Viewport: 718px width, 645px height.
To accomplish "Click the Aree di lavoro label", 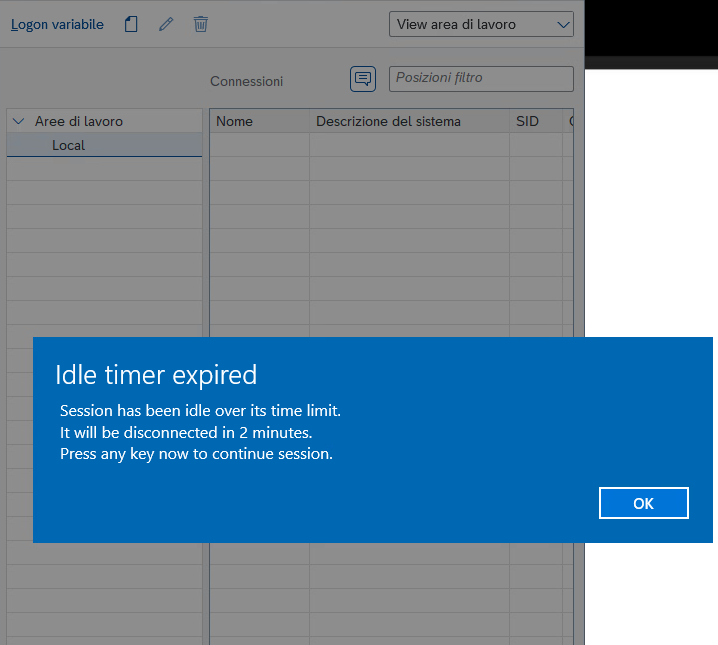I will point(79,121).
